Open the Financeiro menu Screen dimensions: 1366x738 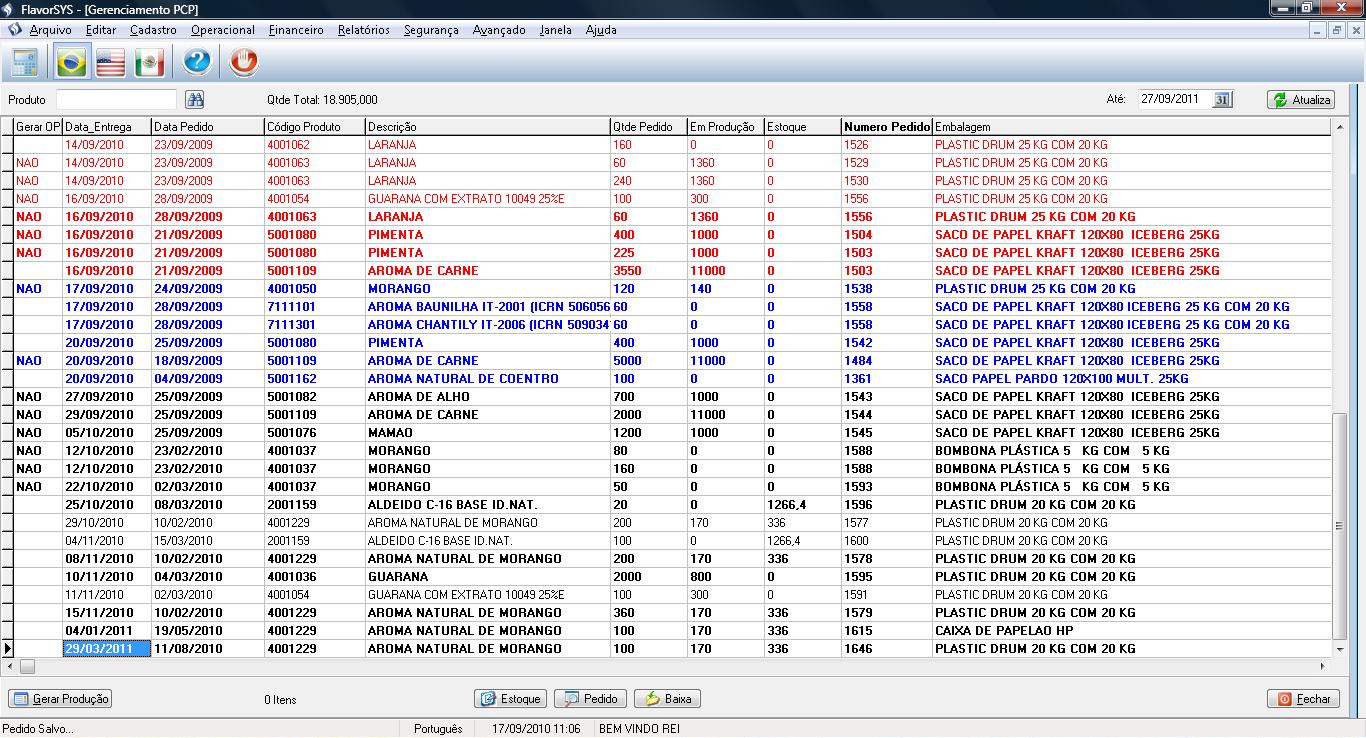coord(296,30)
